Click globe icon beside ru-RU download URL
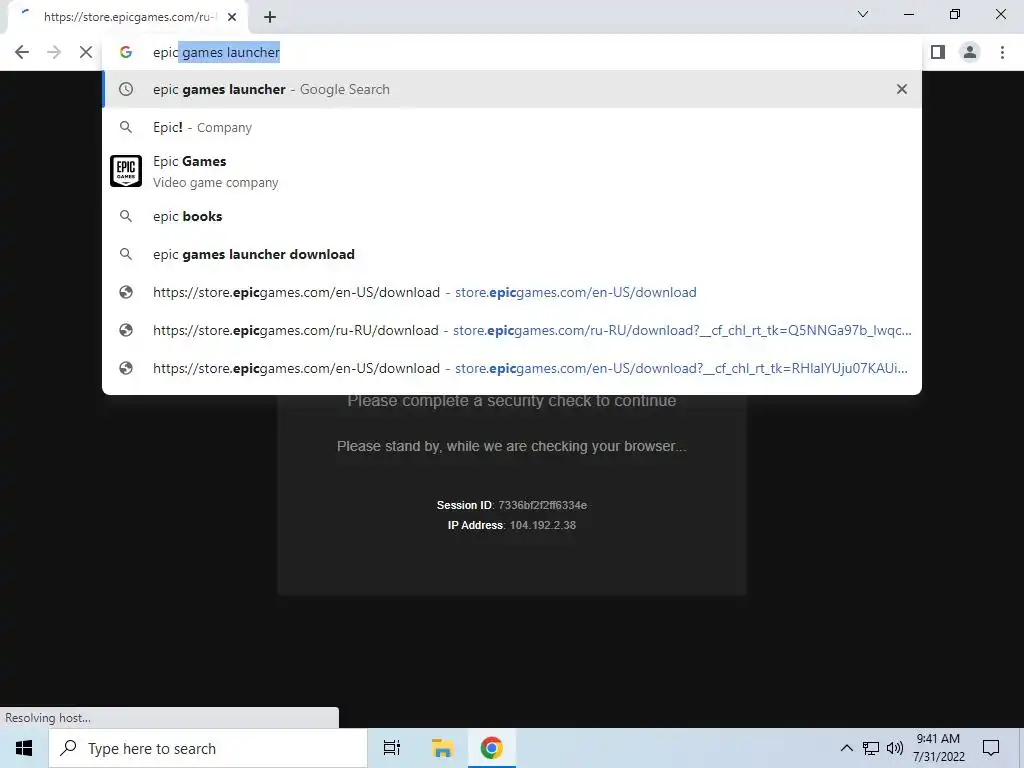Viewport: 1024px width, 768px height. (x=126, y=330)
